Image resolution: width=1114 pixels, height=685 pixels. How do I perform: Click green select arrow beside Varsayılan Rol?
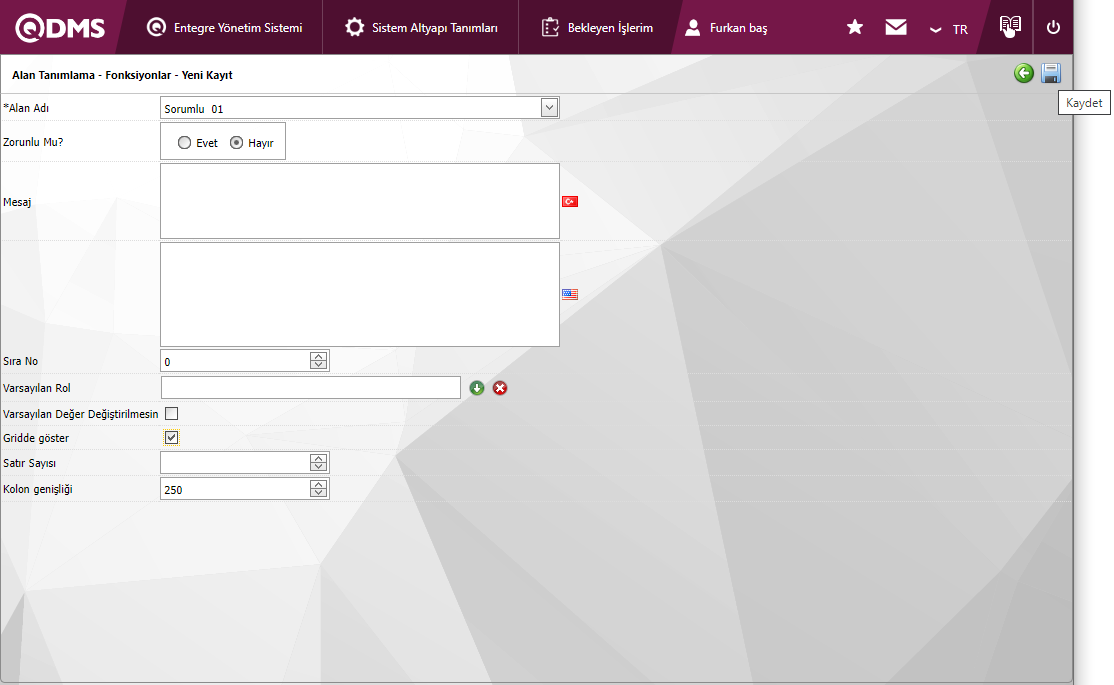point(477,388)
